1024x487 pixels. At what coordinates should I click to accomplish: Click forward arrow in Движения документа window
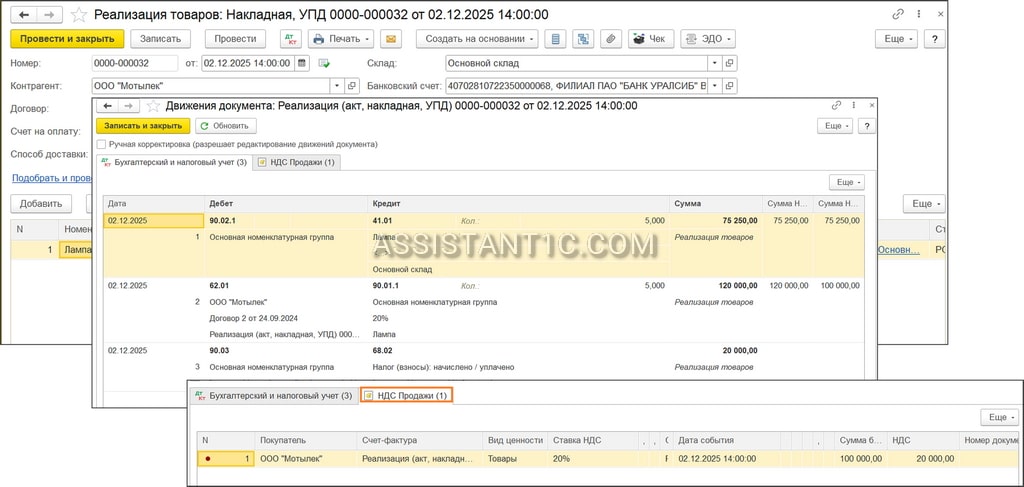tap(130, 106)
